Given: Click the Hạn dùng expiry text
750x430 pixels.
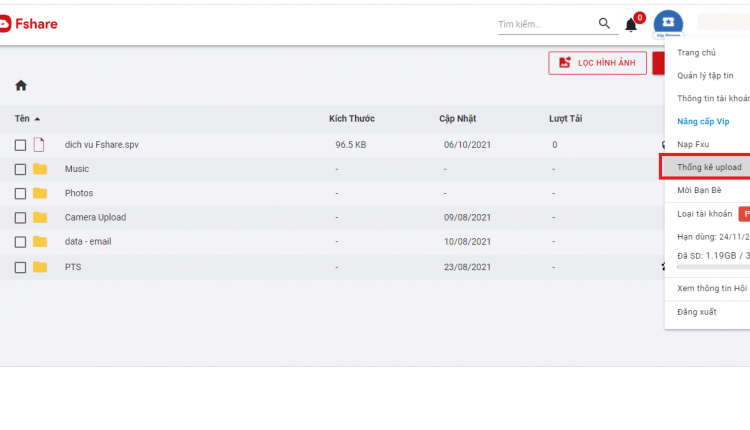Looking at the screenshot, I should (x=713, y=237).
